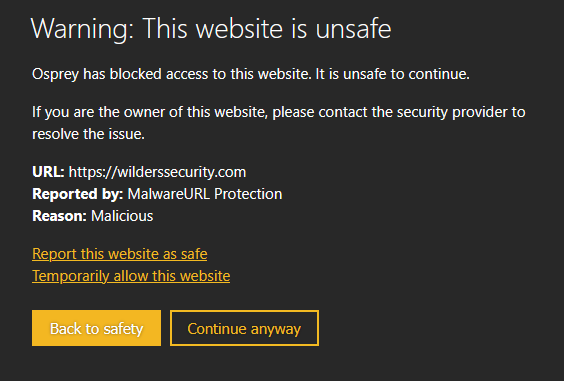Click the bold Reported by: label
564x381 pixels.
(78, 194)
